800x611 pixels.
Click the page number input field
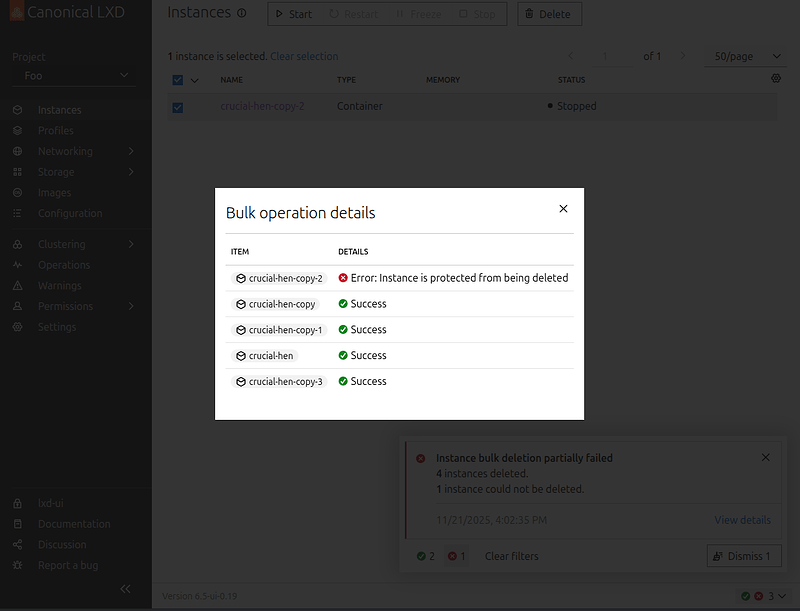[x=606, y=57]
